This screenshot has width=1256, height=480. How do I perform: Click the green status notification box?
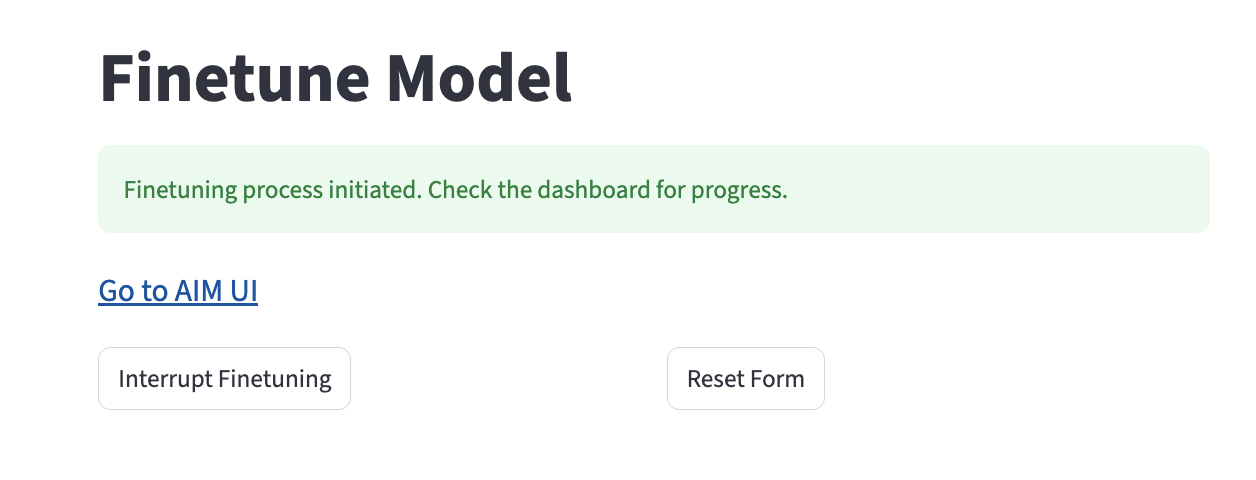pos(653,190)
